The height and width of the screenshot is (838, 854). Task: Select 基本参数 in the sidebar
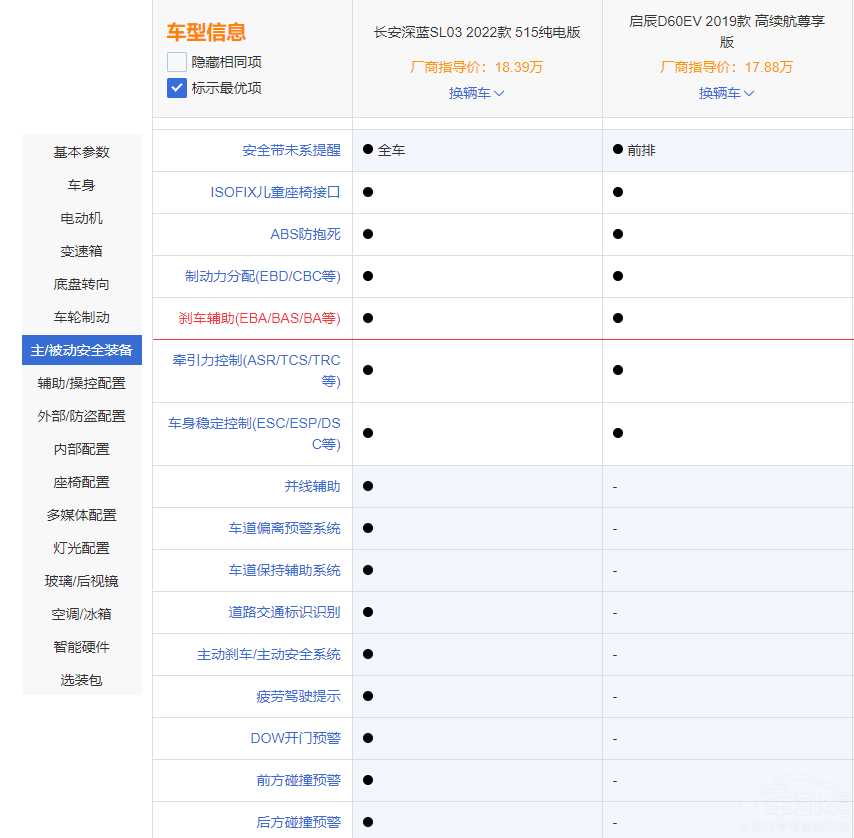pos(82,152)
